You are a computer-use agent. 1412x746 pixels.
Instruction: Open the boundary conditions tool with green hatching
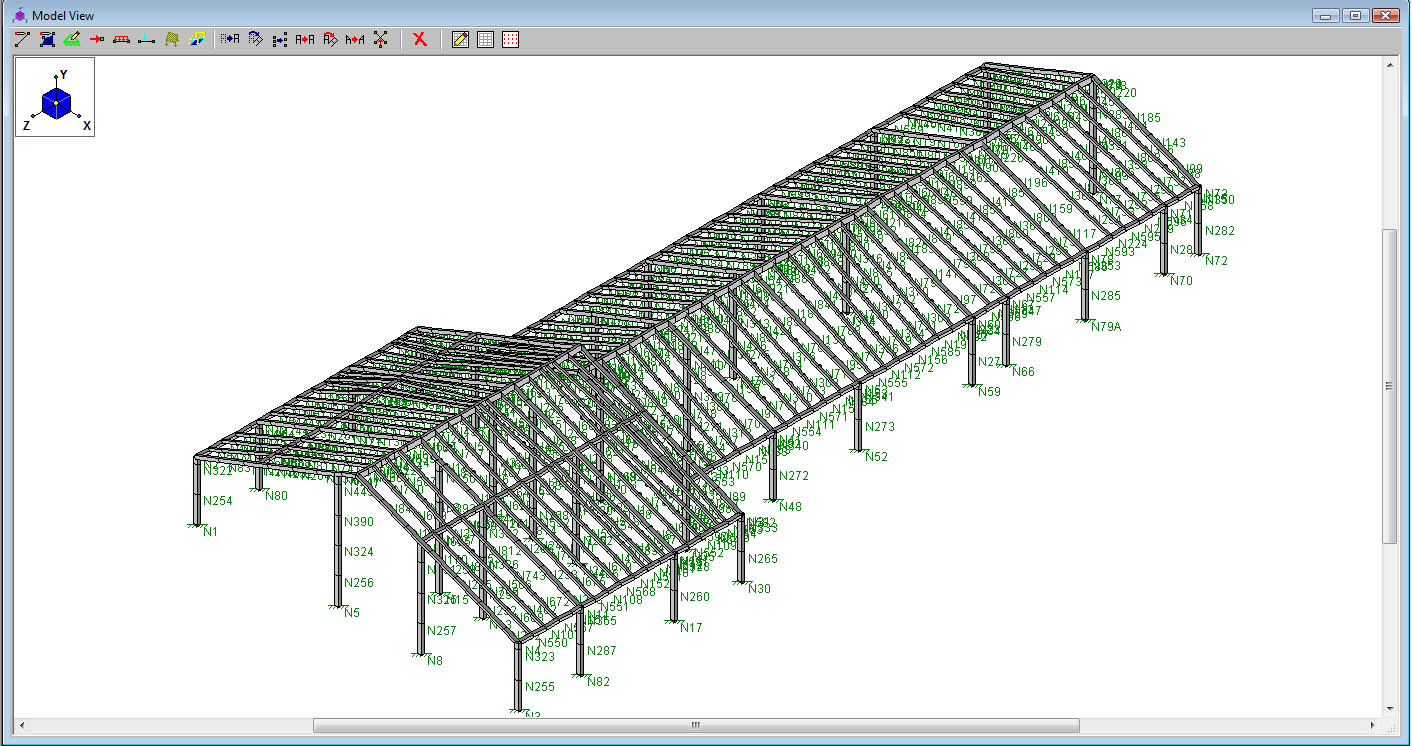[x=72, y=40]
